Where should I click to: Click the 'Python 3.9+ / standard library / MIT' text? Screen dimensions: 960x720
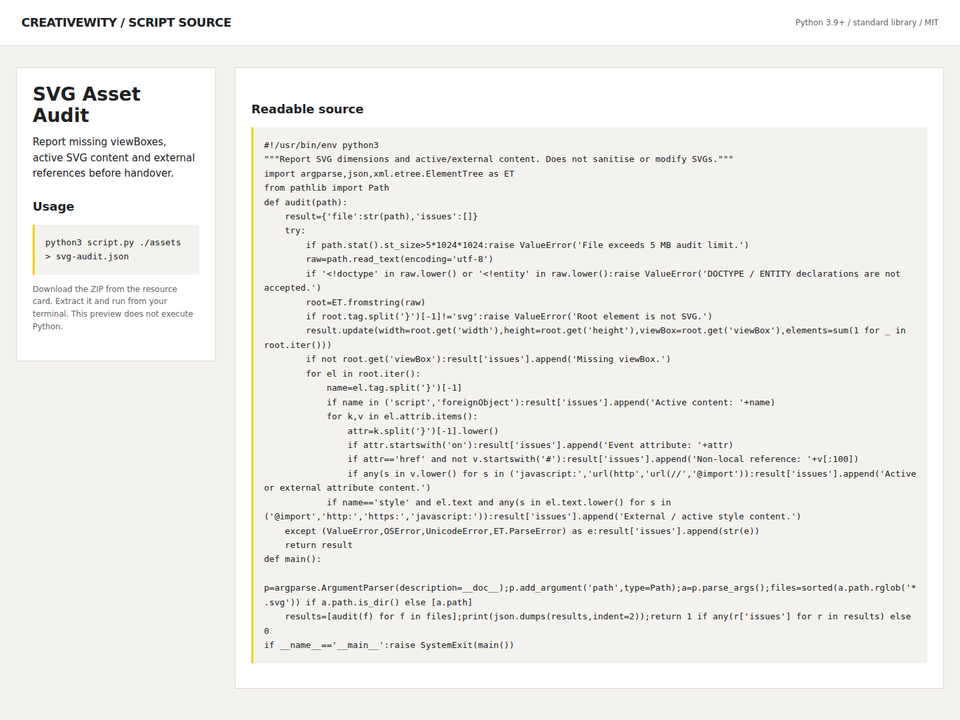click(866, 23)
